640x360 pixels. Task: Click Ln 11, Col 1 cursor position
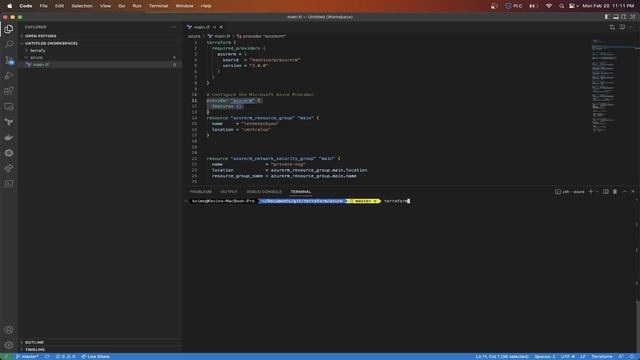pos(502,356)
